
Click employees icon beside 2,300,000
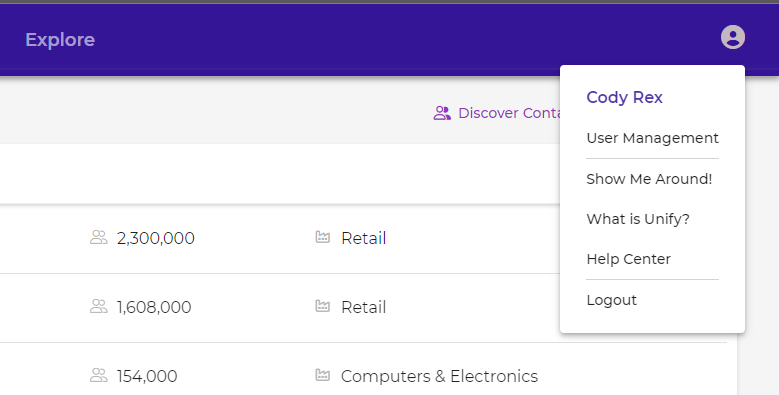[99, 237]
